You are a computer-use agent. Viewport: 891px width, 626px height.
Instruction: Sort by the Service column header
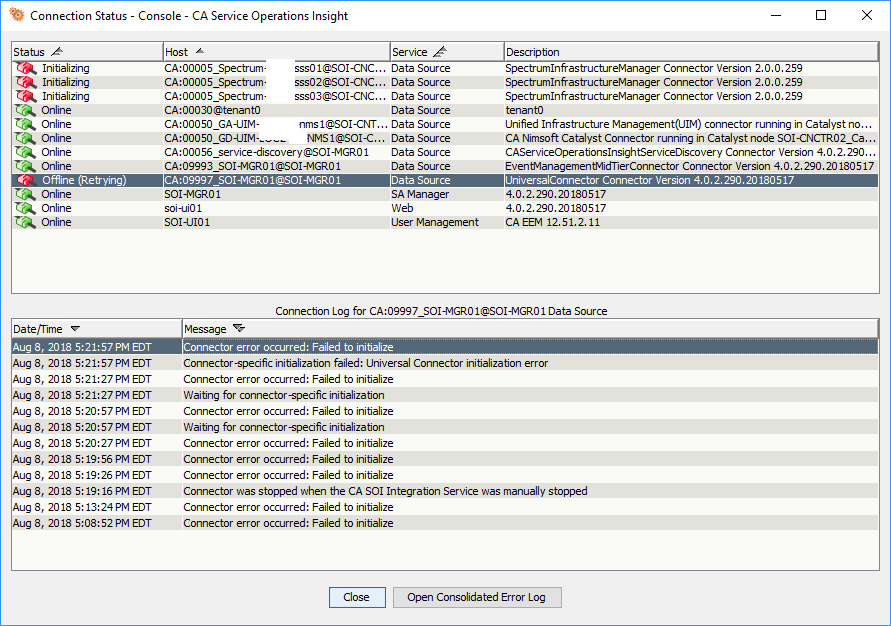pyautogui.click(x=447, y=52)
